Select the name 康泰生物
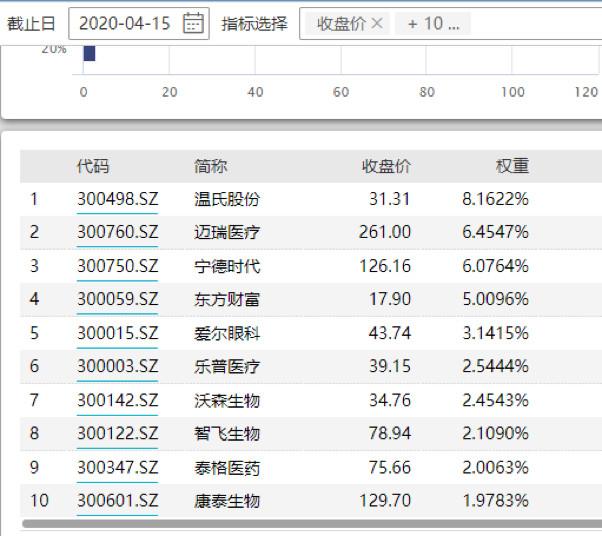This screenshot has height=536, width=602. pyautogui.click(x=227, y=501)
